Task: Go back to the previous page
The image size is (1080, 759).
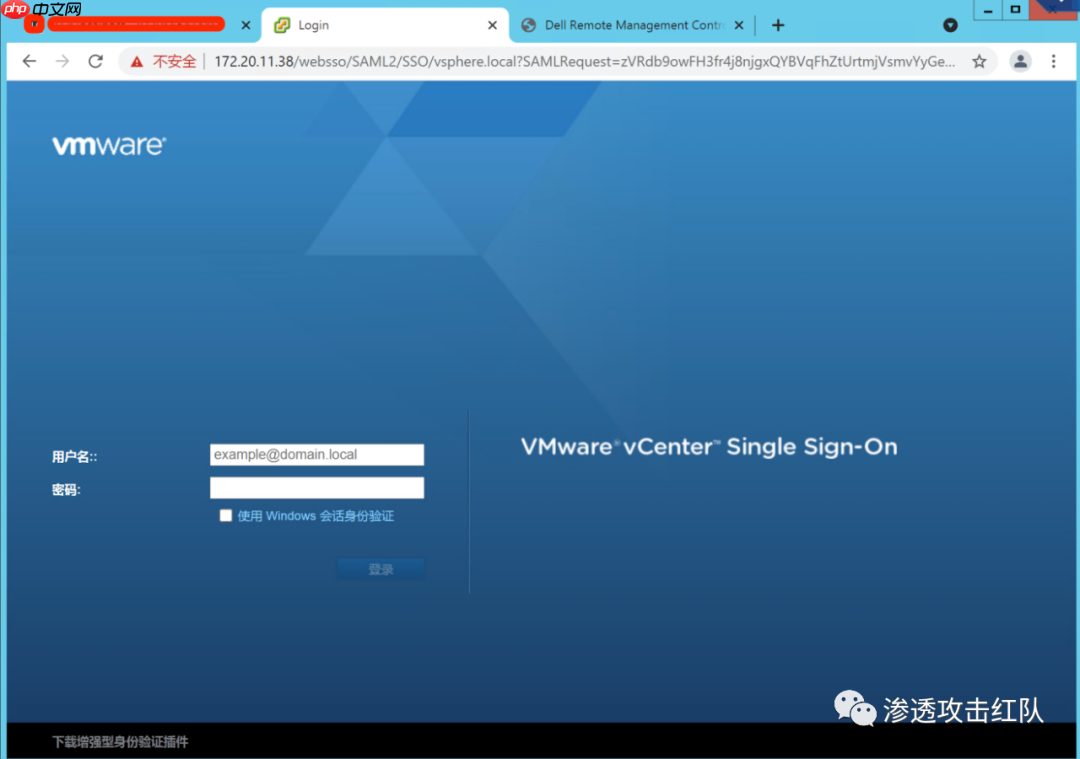Action: (29, 61)
